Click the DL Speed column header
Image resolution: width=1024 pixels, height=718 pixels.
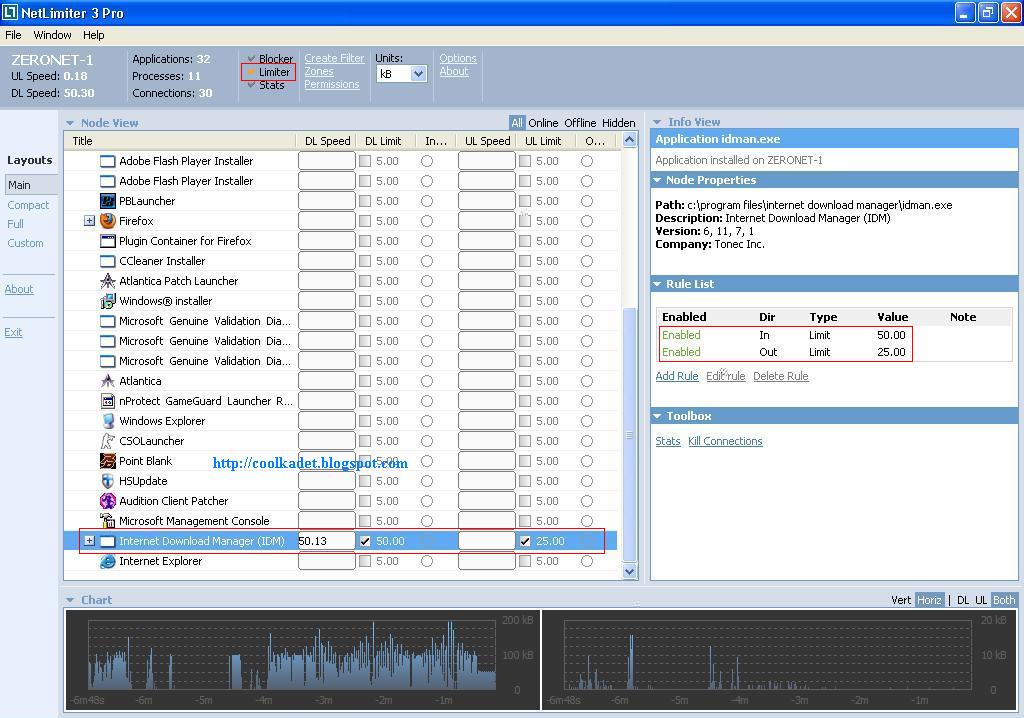coord(327,141)
